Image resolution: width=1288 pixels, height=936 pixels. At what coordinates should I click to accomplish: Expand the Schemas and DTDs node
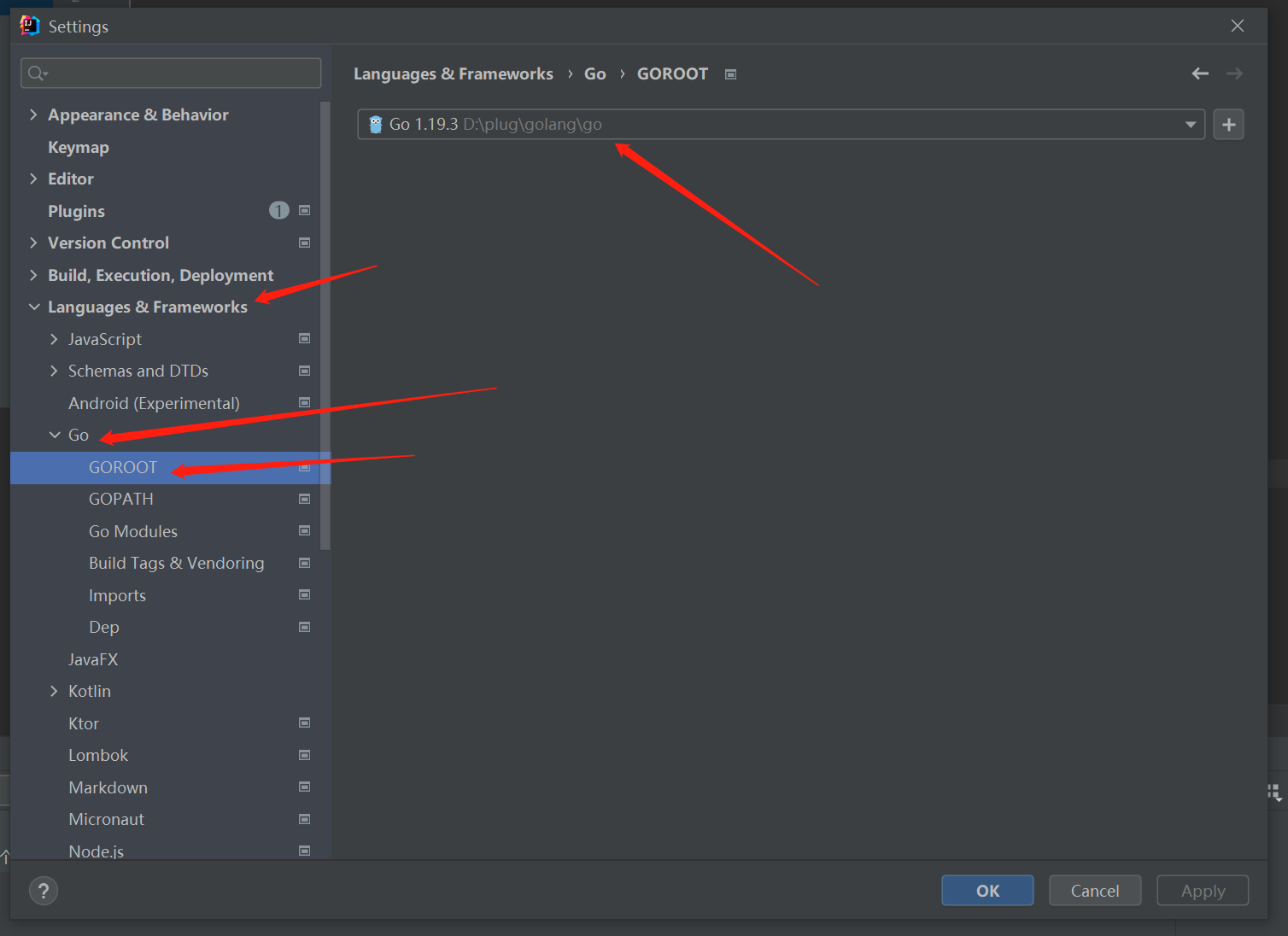[54, 371]
